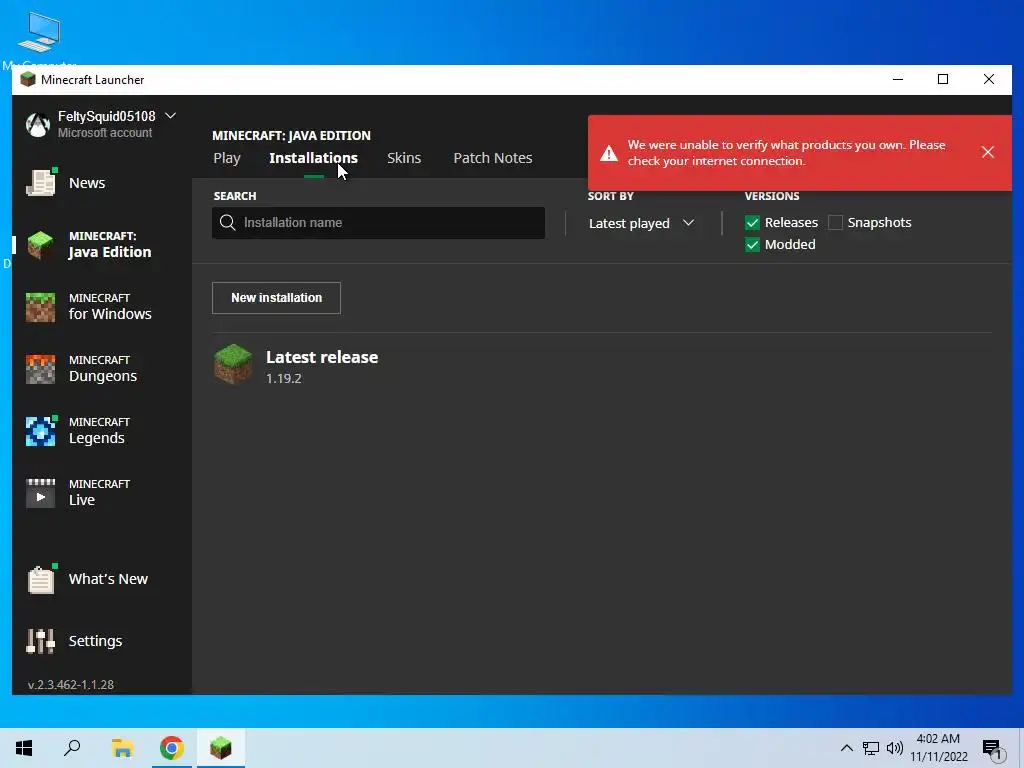The image size is (1024, 768).
Task: Select the Latest release 1.19.2 installation
Action: click(602, 364)
